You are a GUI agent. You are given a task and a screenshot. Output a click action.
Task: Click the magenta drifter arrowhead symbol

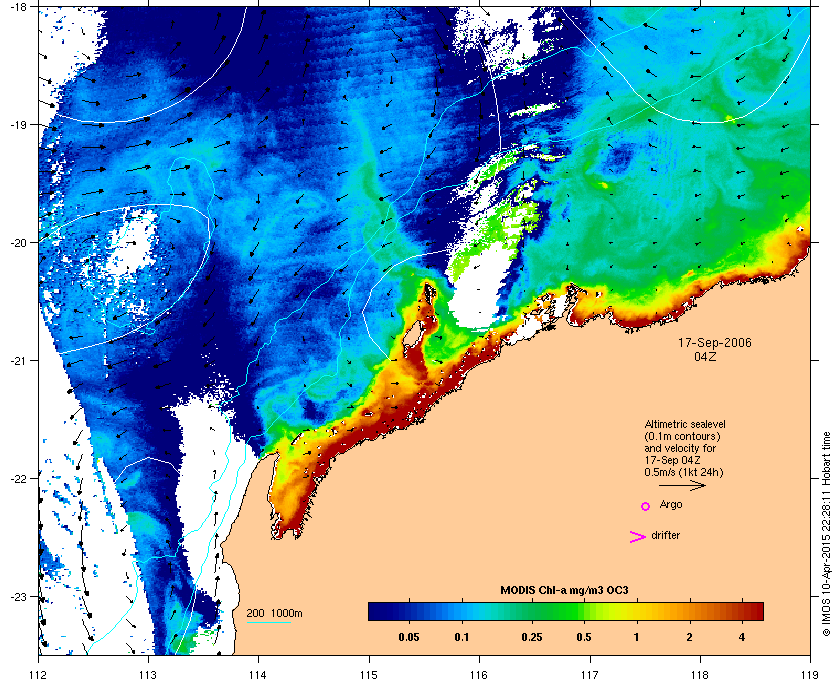tap(638, 537)
